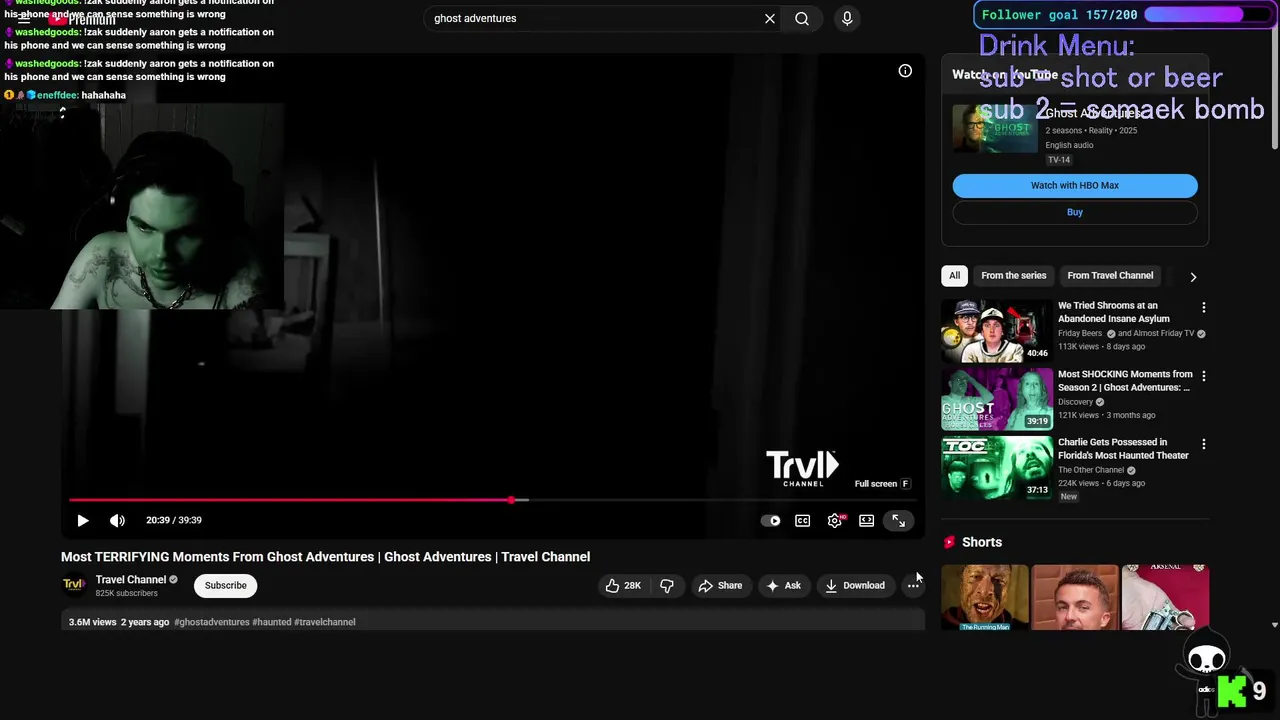Open Ghost Adventures series thumbnail
This screenshot has width=1280, height=720.
(995, 129)
